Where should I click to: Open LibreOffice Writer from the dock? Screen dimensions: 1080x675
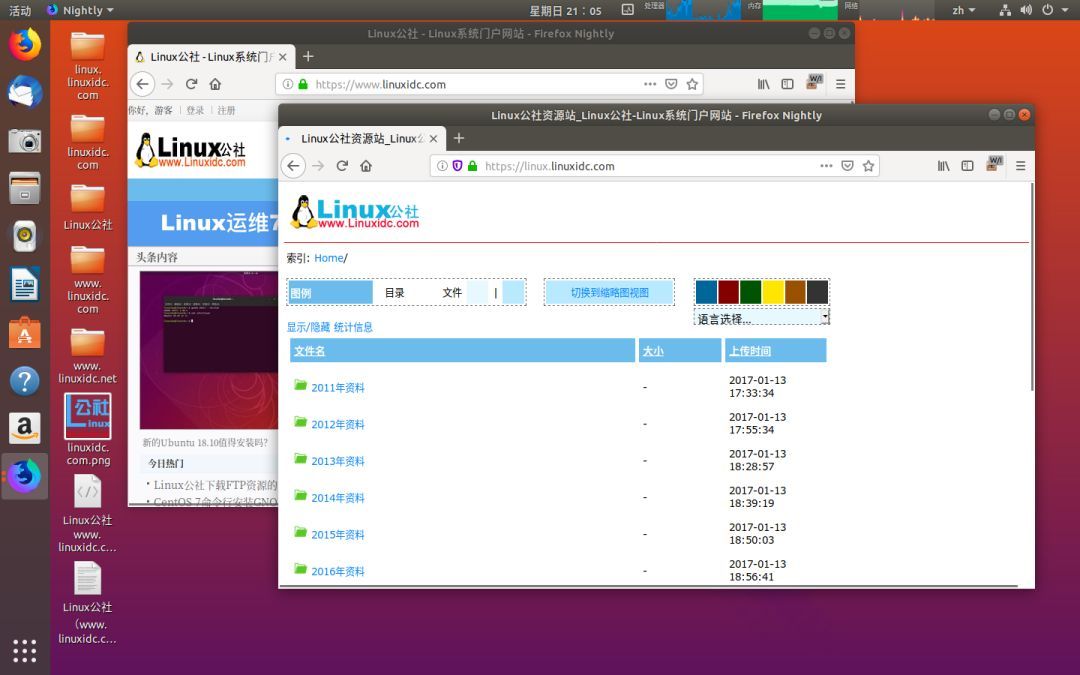(x=25, y=284)
